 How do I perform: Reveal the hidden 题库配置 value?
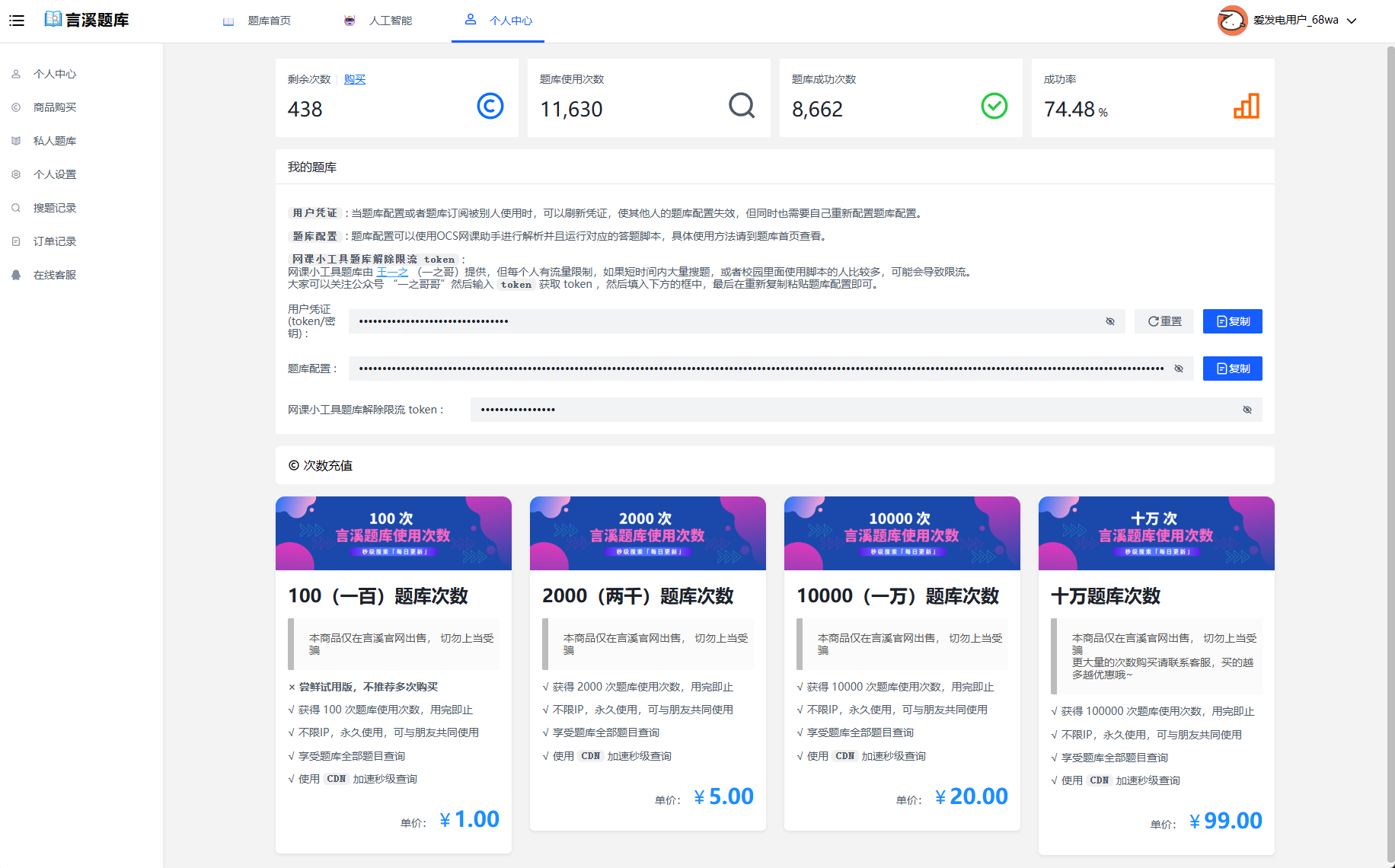coord(1178,369)
